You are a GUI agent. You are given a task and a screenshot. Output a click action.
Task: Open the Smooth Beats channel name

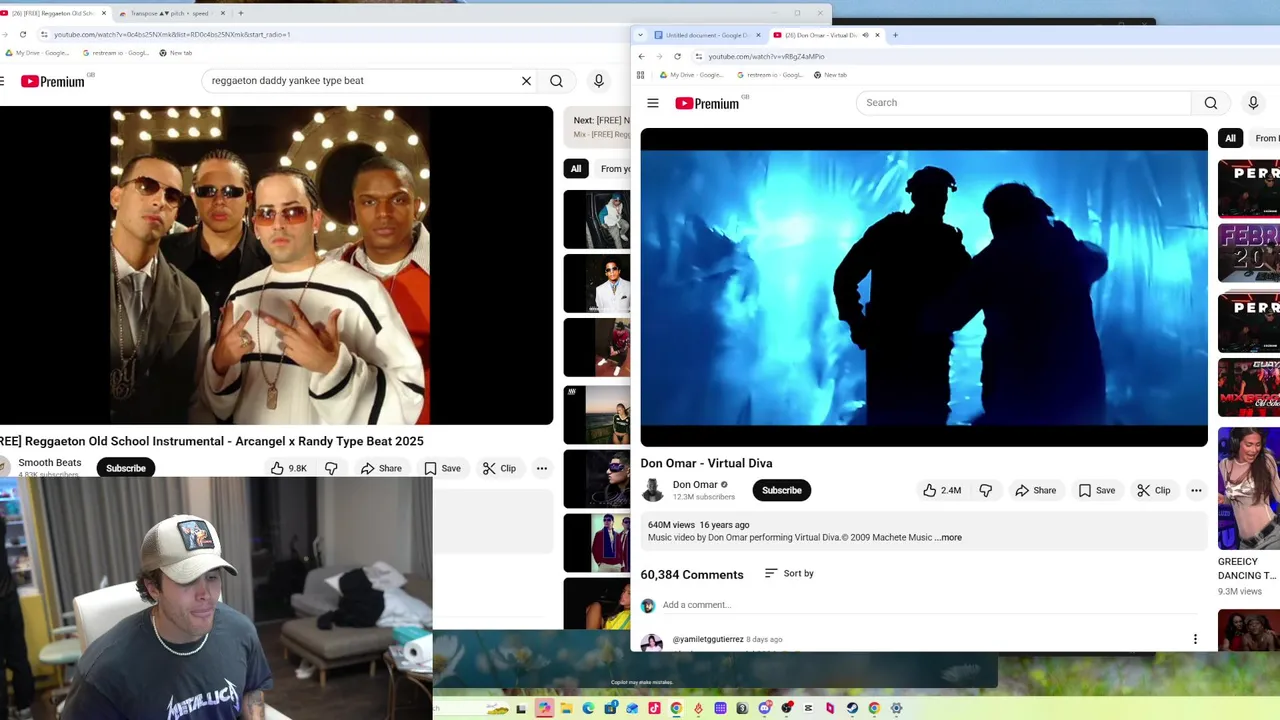50,463
